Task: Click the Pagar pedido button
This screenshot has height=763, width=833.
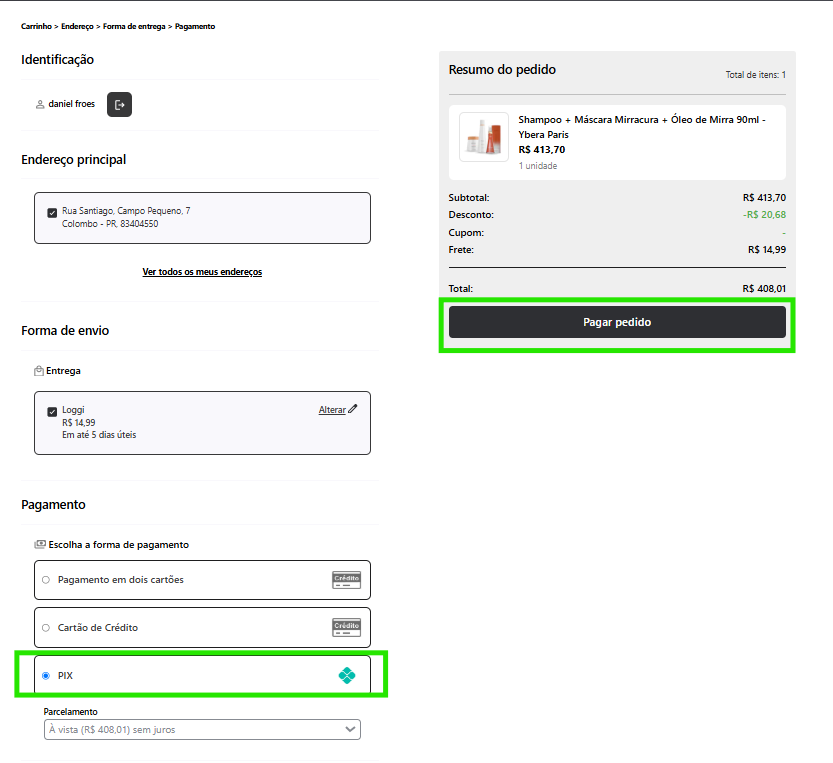Action: tap(617, 322)
